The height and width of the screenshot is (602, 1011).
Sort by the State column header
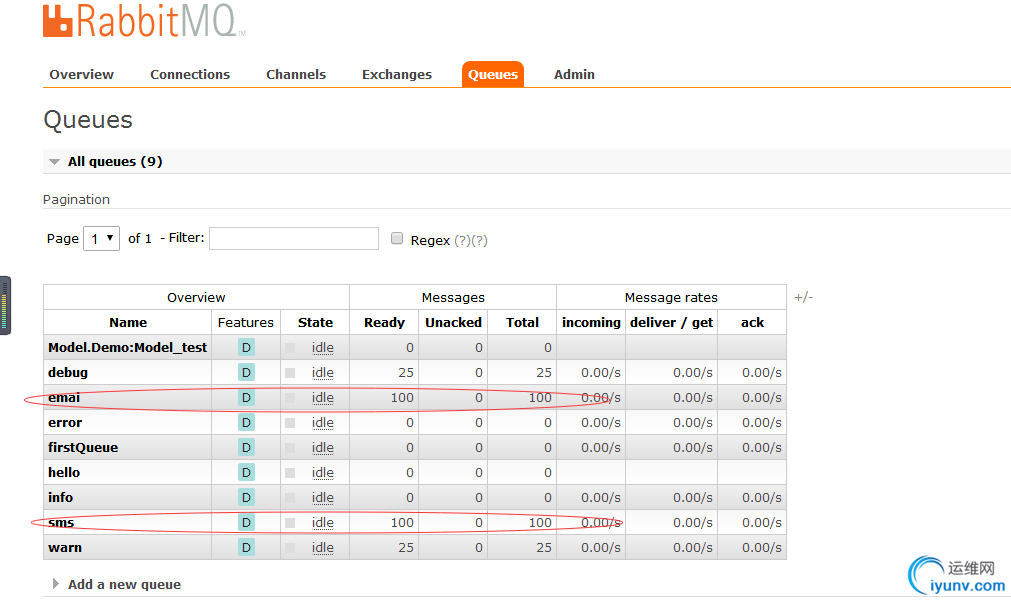tap(315, 323)
